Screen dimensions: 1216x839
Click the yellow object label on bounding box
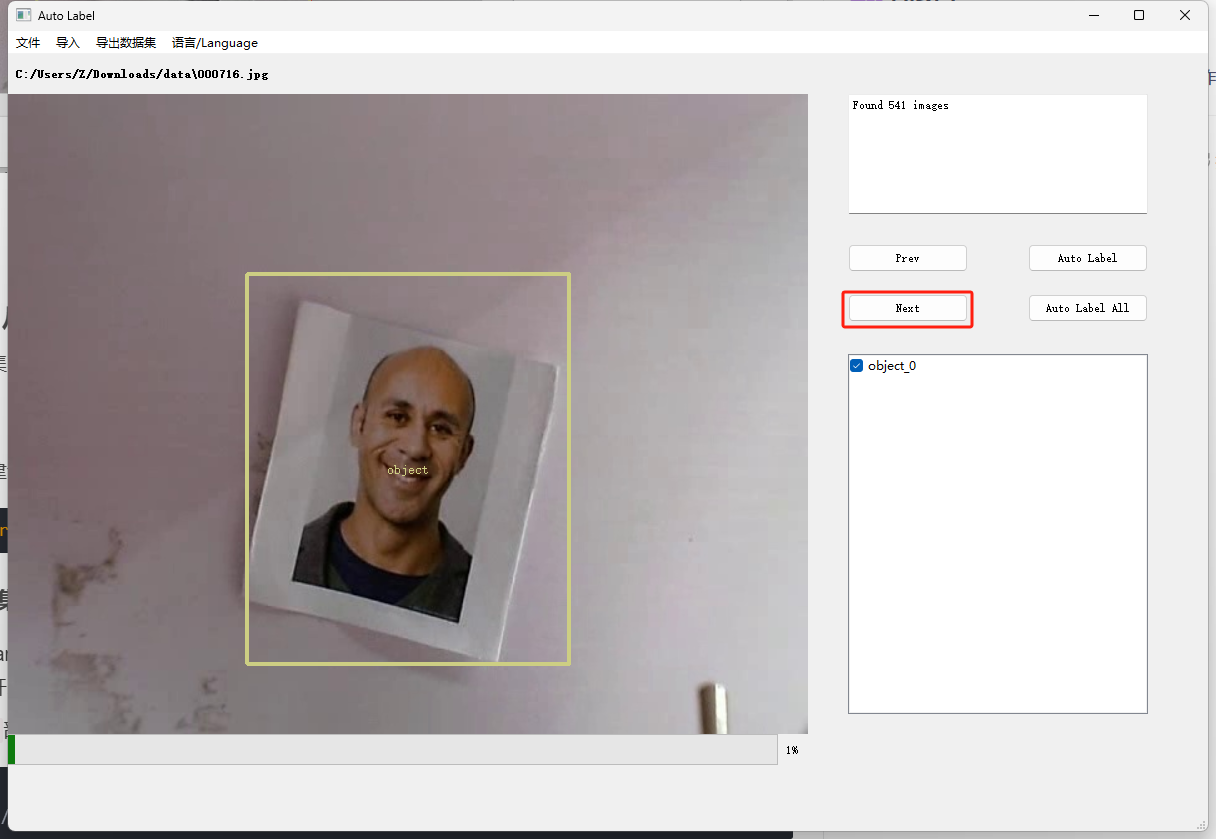[407, 470]
